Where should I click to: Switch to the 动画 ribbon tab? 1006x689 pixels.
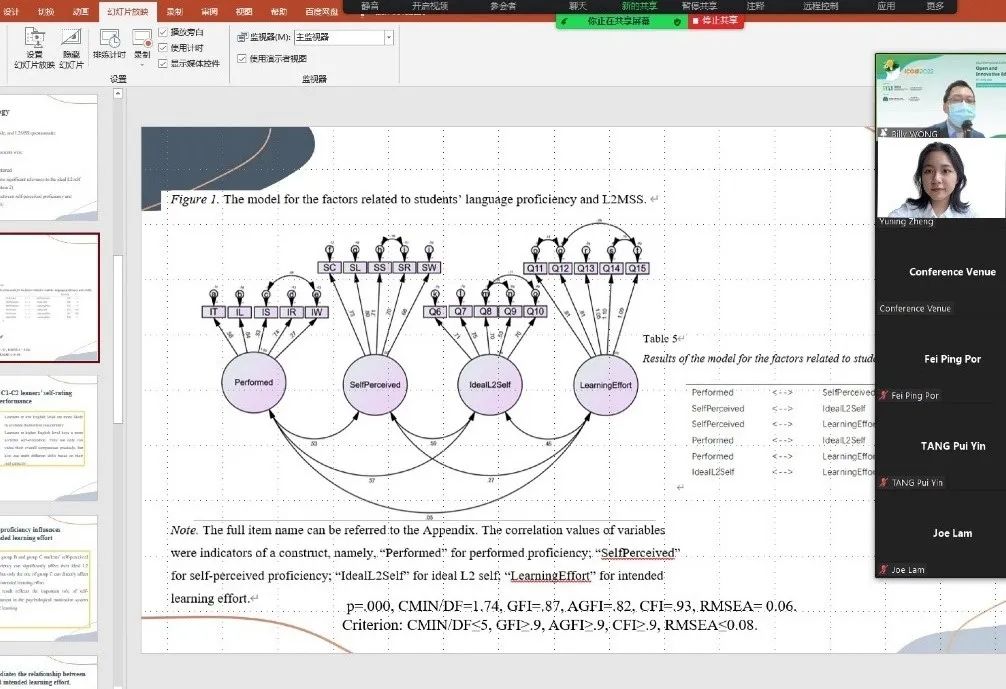80,12
